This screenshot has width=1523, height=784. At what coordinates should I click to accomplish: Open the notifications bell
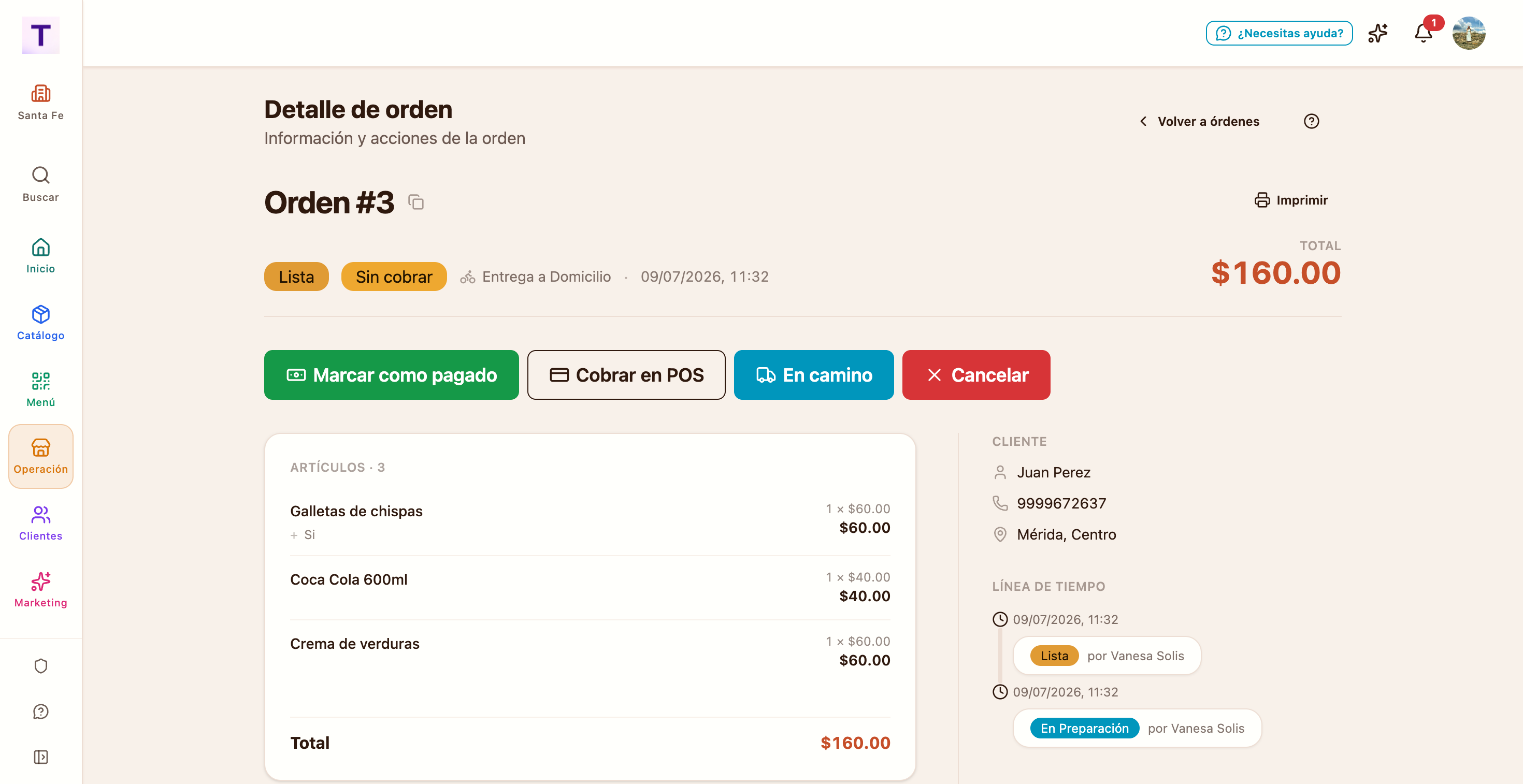coord(1423,33)
